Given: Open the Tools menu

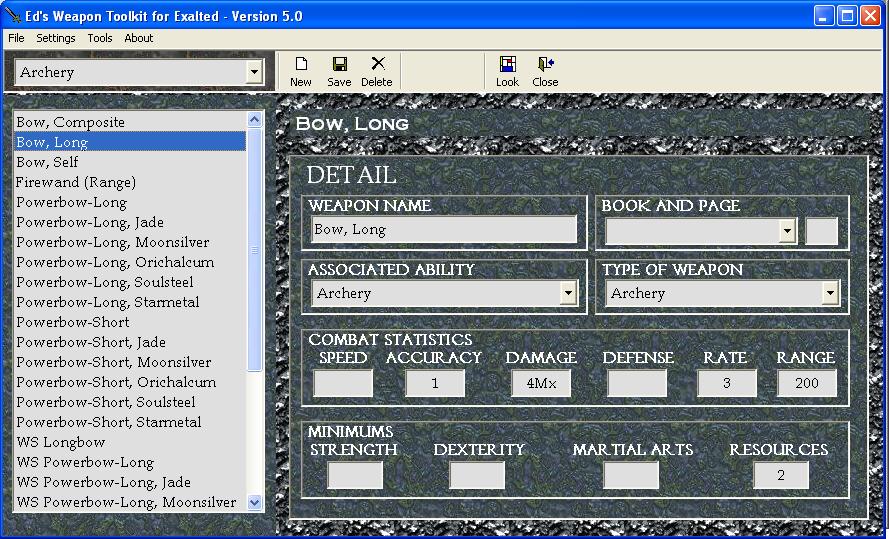Looking at the screenshot, I should pos(100,38).
